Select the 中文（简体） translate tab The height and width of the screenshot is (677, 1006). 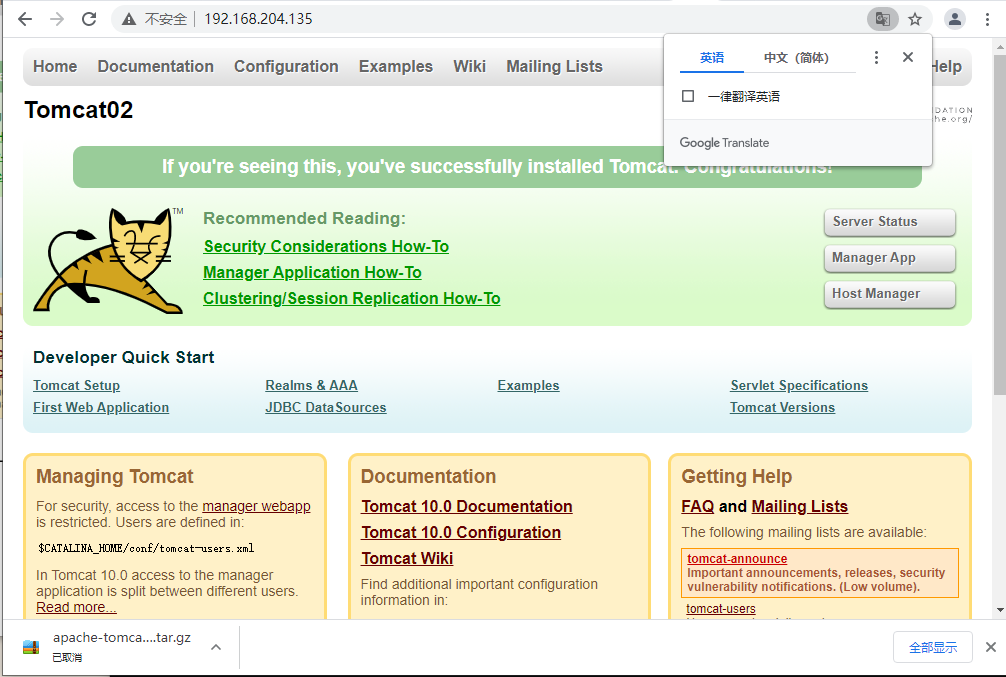click(x=796, y=58)
